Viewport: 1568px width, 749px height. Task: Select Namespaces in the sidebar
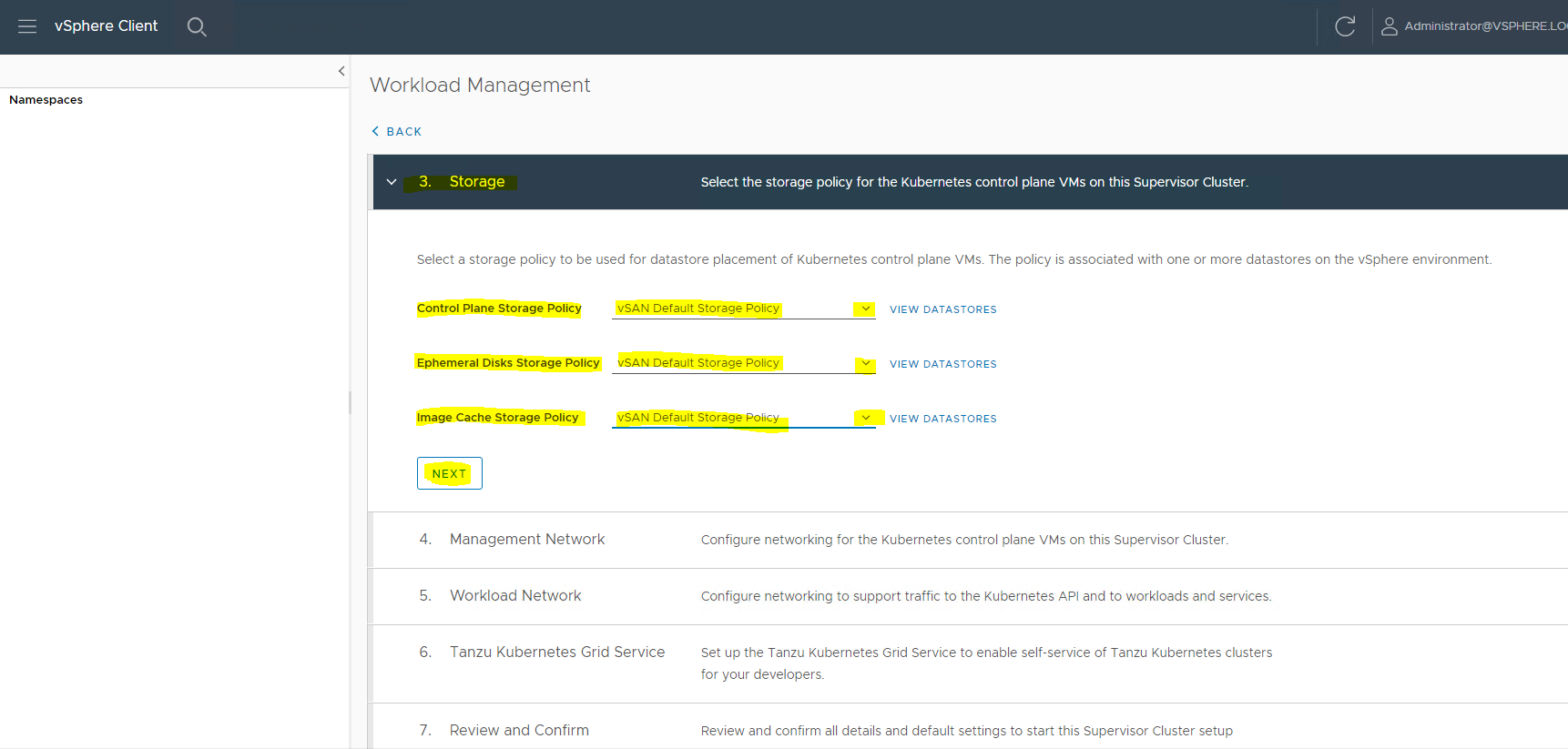(x=46, y=100)
